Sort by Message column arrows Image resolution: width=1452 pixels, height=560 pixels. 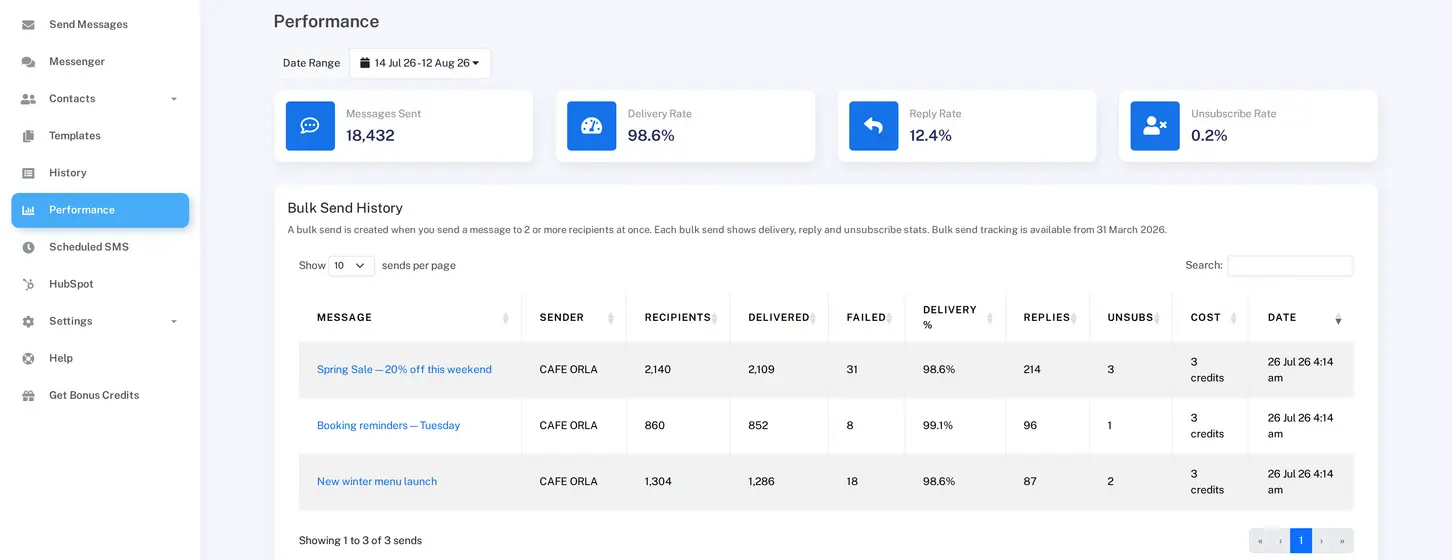click(505, 318)
